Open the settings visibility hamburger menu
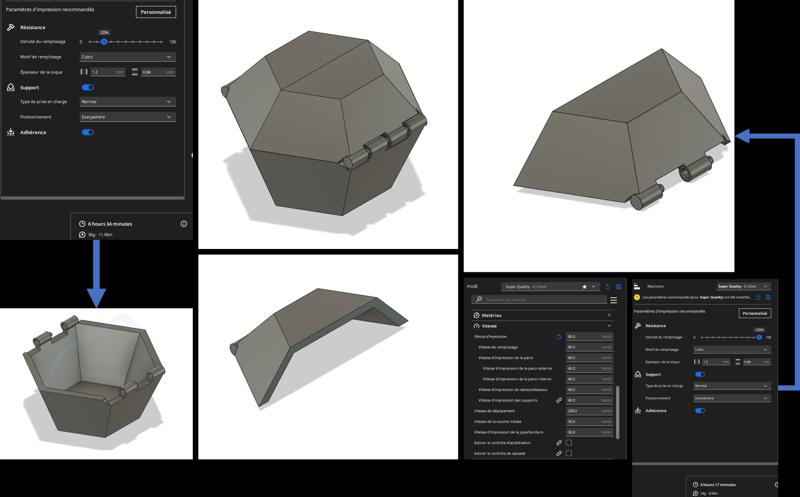 (x=614, y=300)
